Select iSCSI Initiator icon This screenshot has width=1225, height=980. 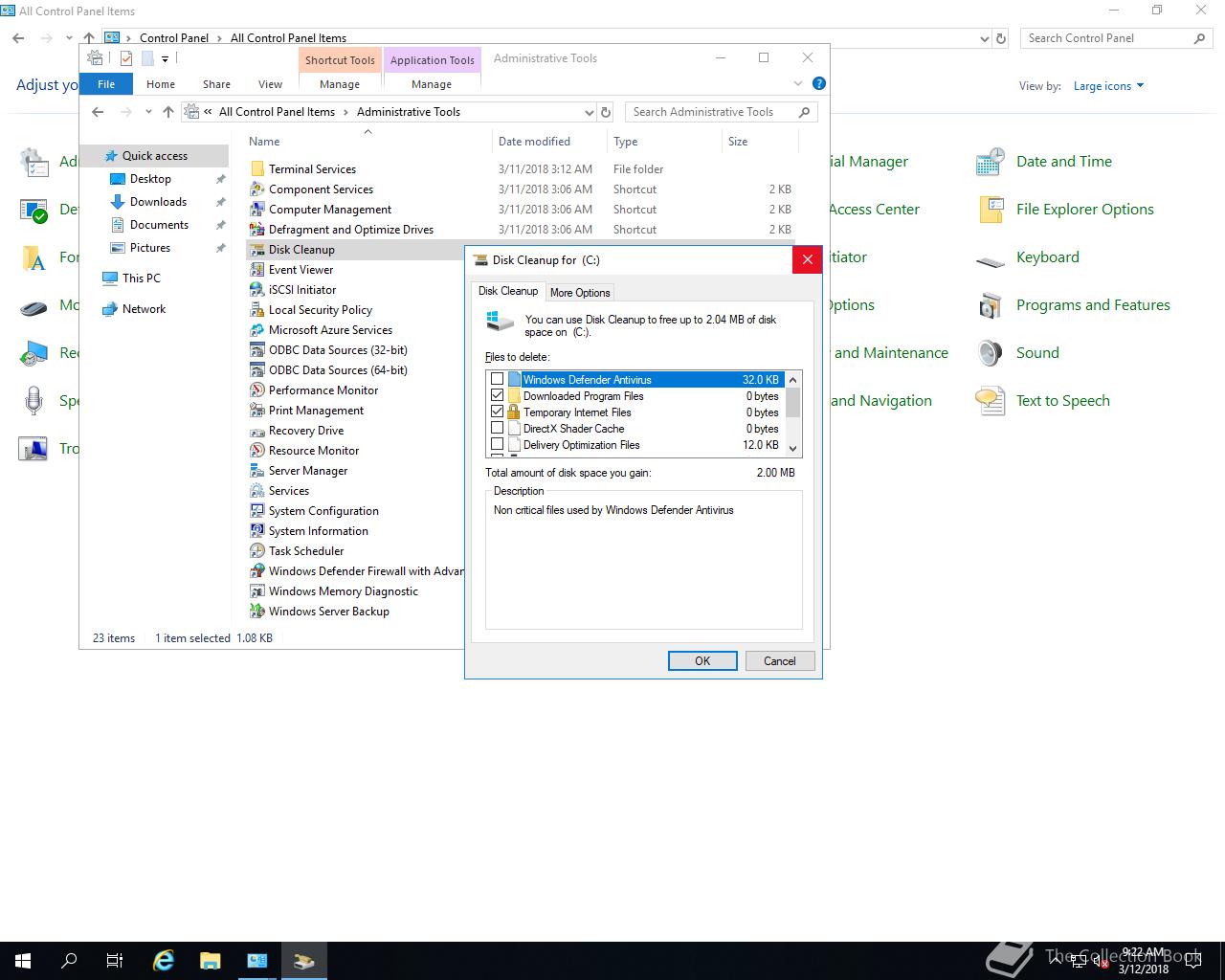coord(256,290)
